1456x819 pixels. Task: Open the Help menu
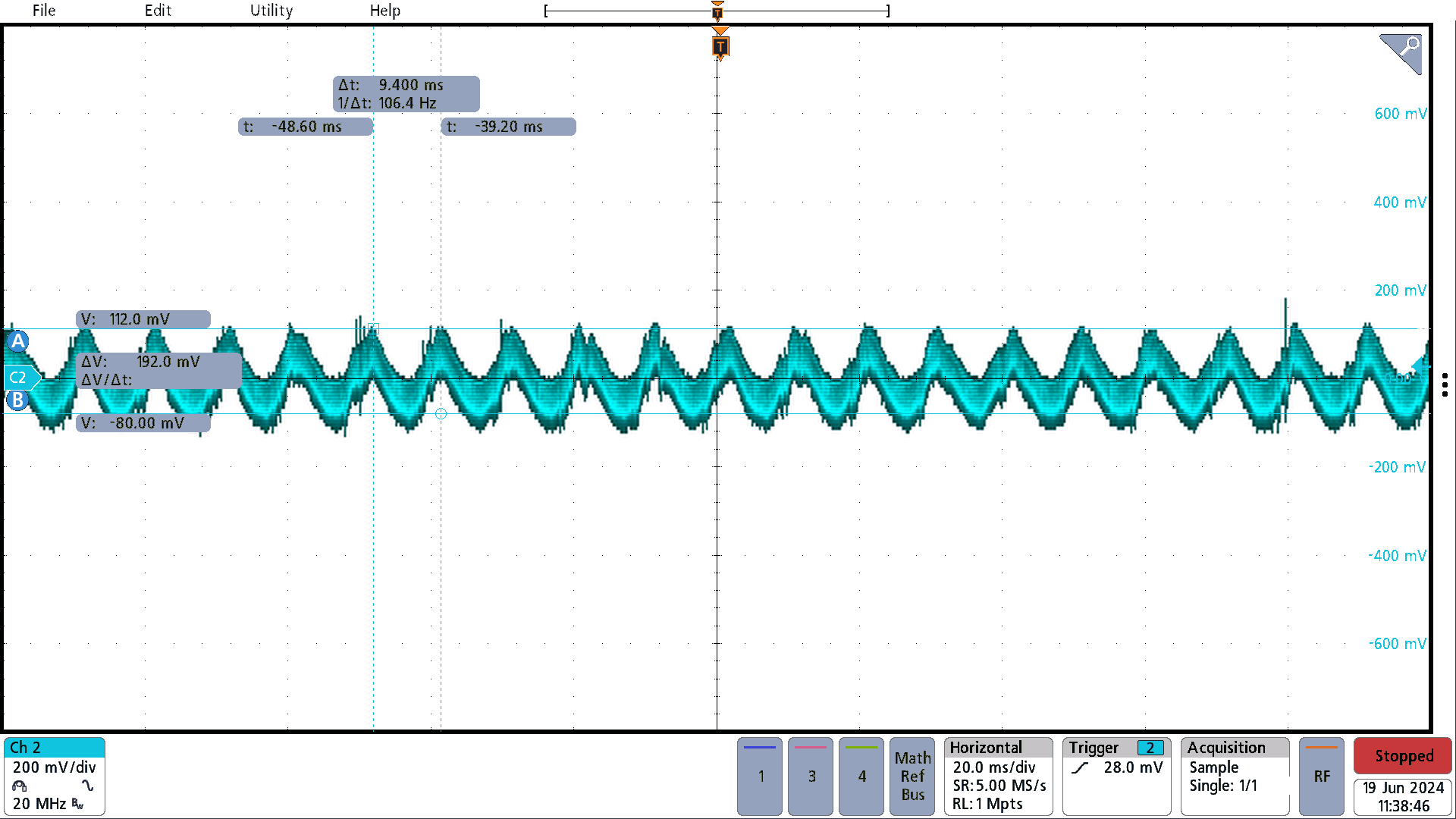coord(384,11)
